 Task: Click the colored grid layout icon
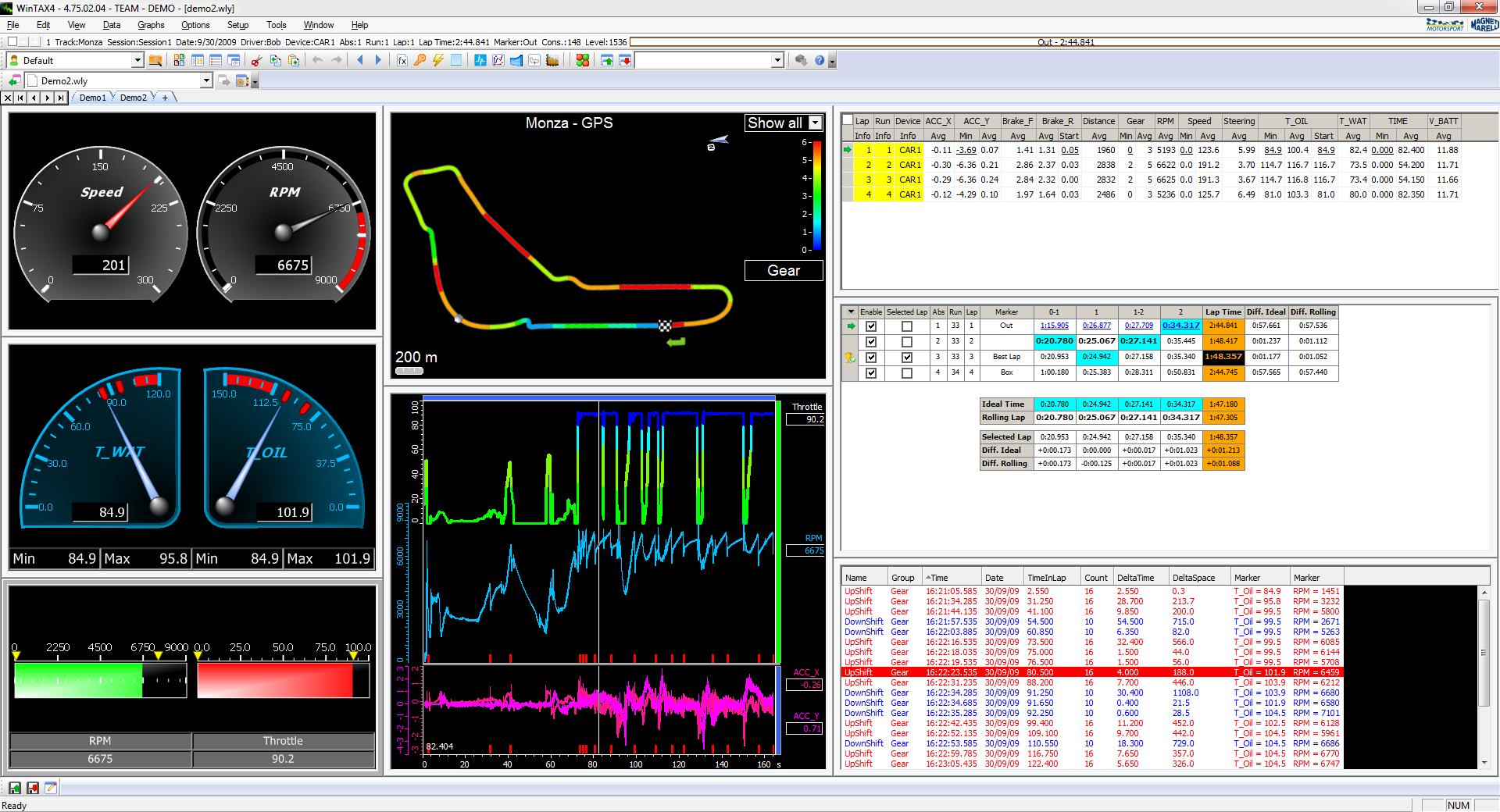point(179,60)
